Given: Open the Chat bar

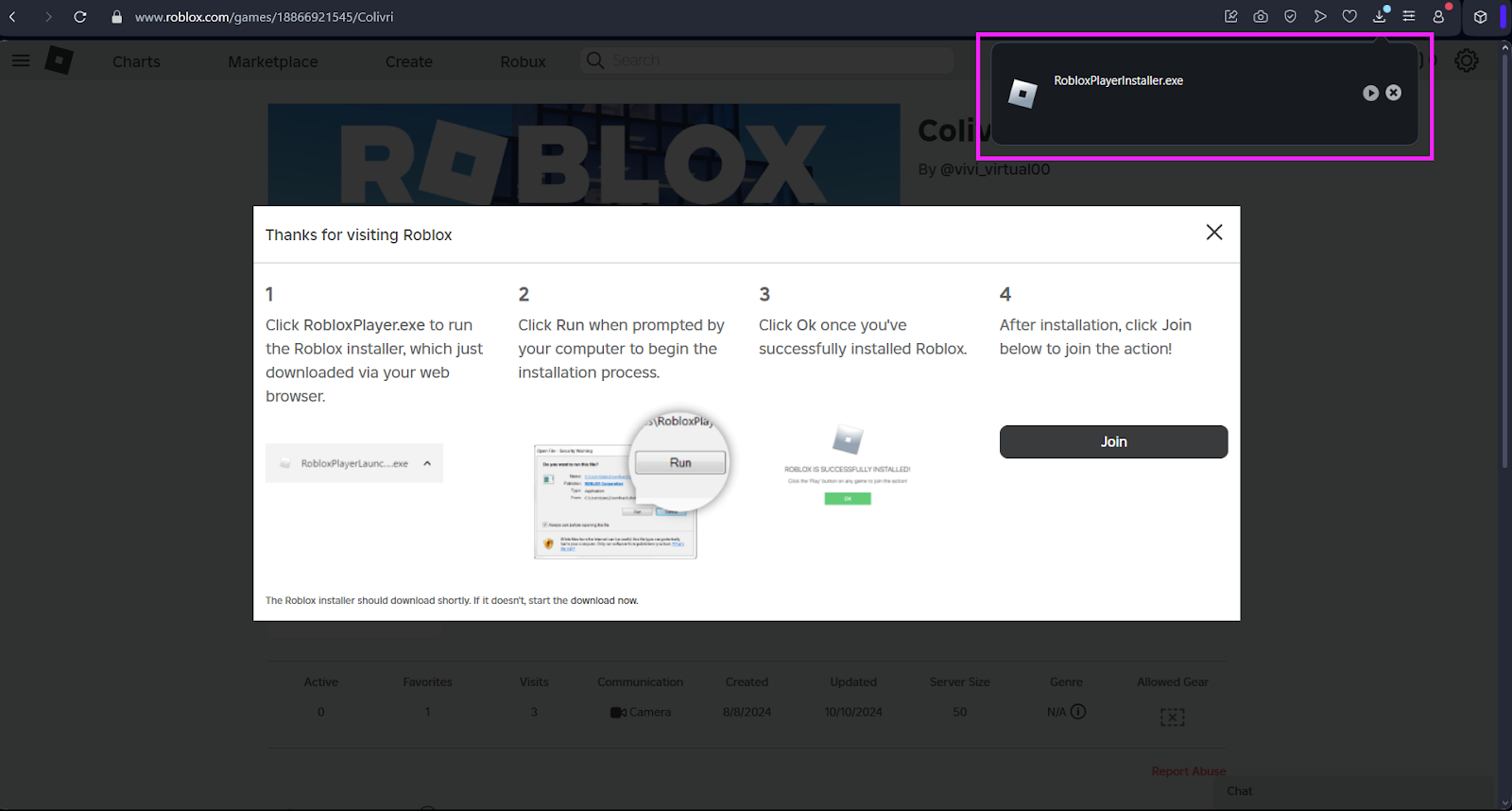Looking at the screenshot, I should point(1355,791).
